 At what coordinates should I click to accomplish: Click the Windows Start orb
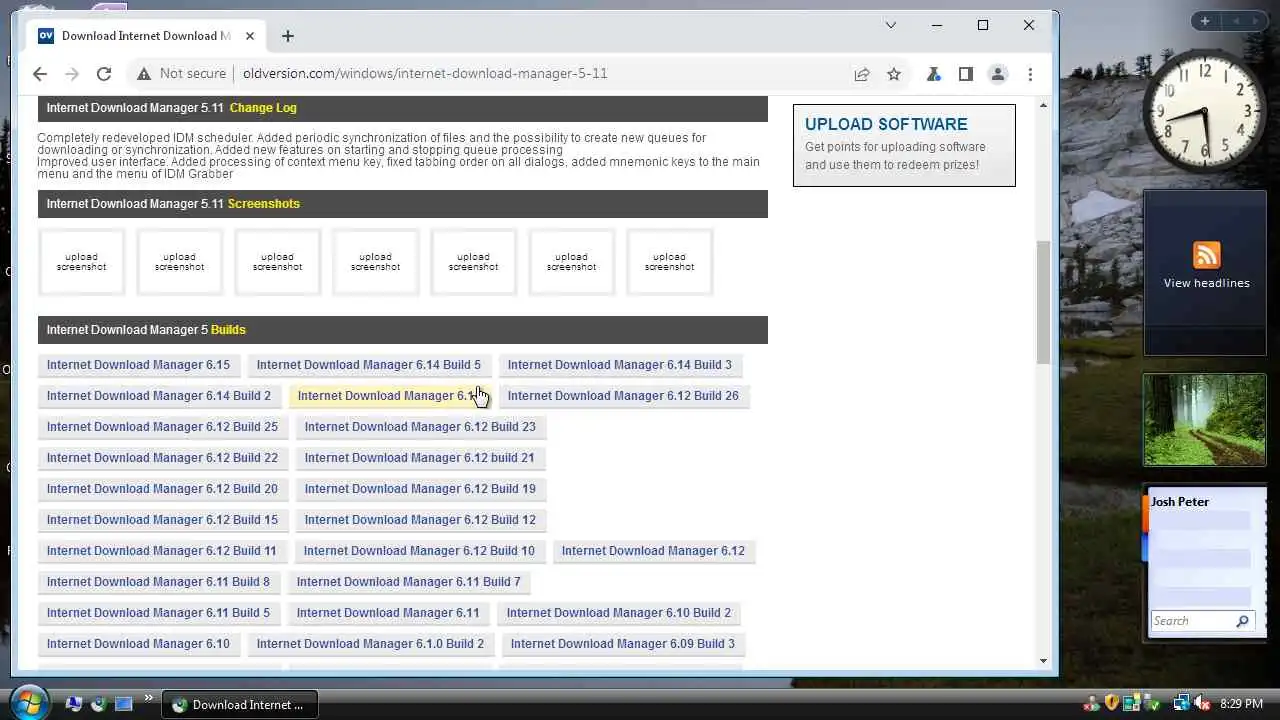coord(29,703)
